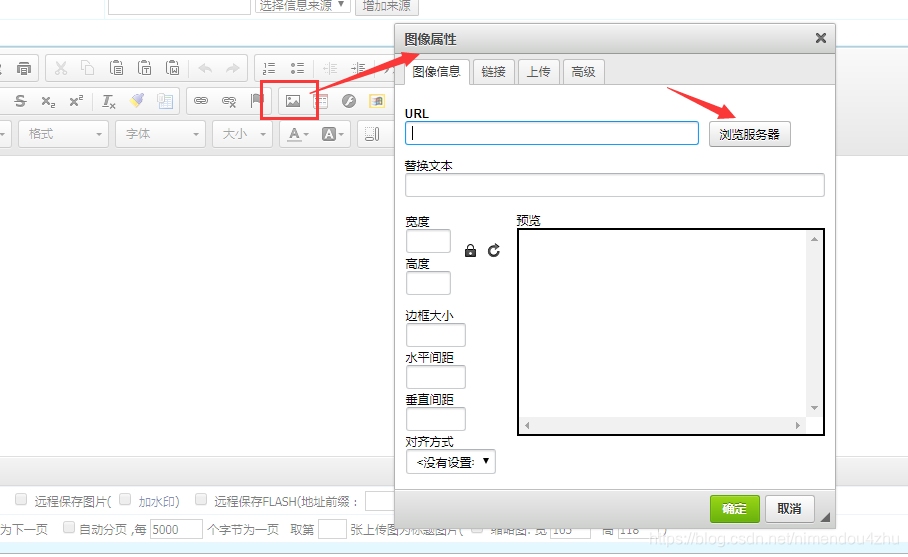The height and width of the screenshot is (557, 908).
Task: Open the 格式 format dropdown
Action: click(x=63, y=134)
